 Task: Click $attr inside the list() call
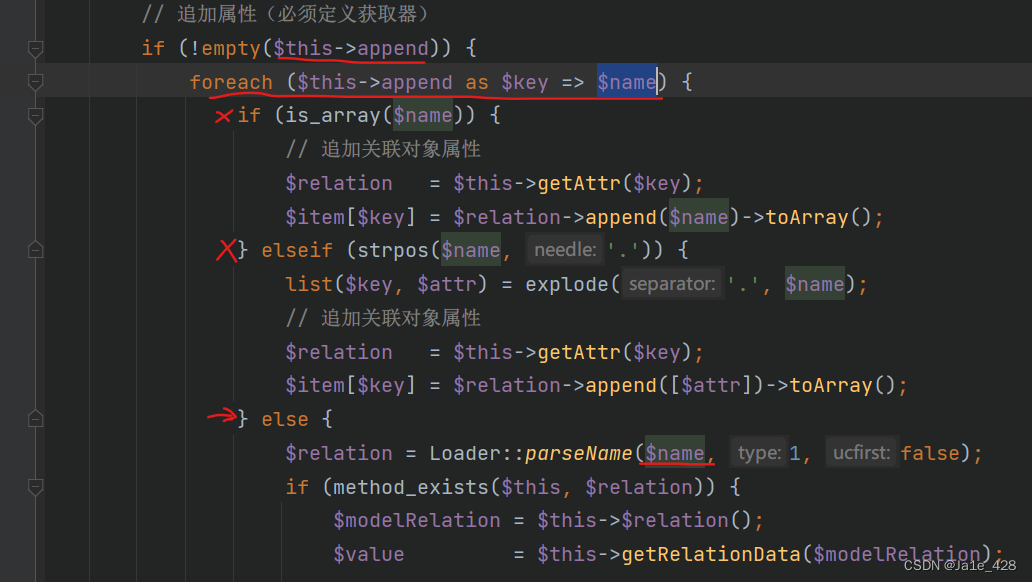click(x=447, y=284)
